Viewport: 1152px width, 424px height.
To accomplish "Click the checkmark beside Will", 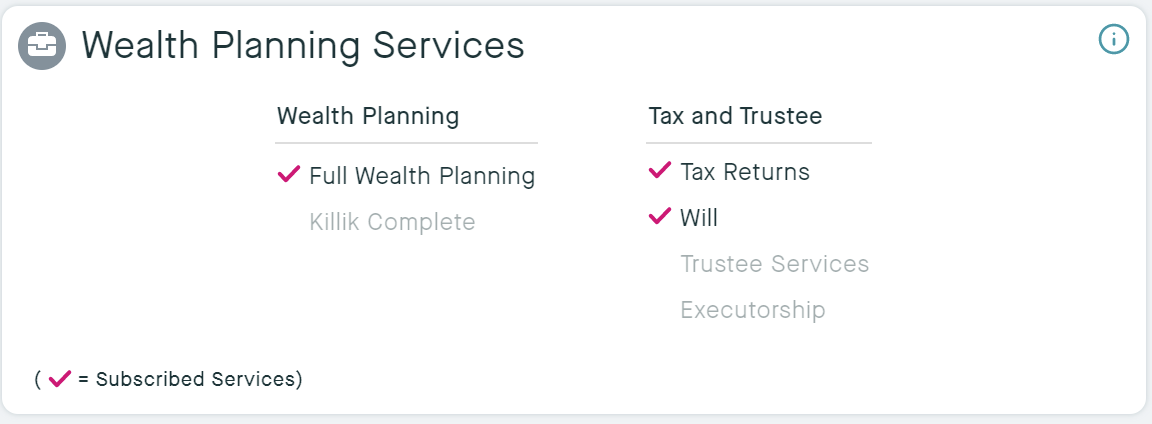I will (x=659, y=216).
